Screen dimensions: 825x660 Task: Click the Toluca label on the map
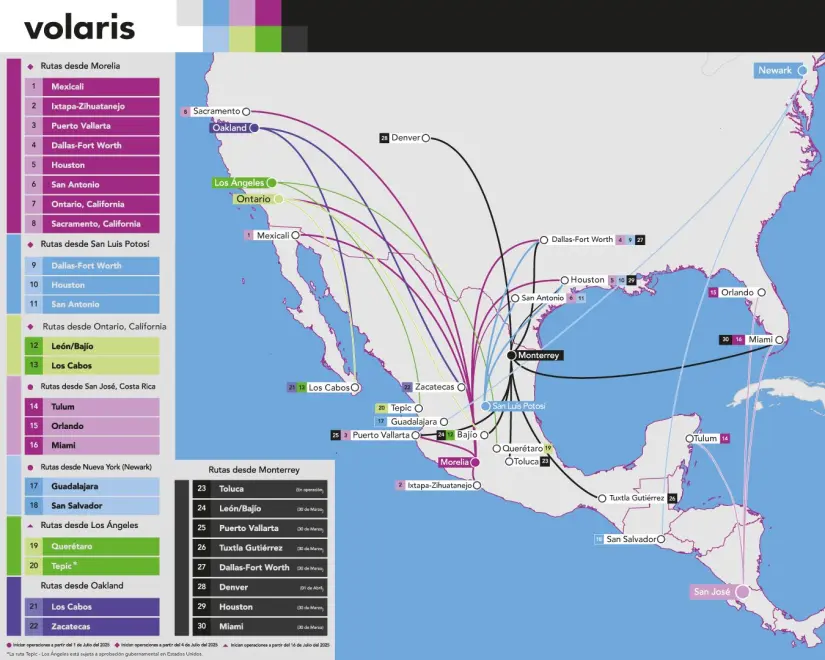pyautogui.click(x=526, y=462)
